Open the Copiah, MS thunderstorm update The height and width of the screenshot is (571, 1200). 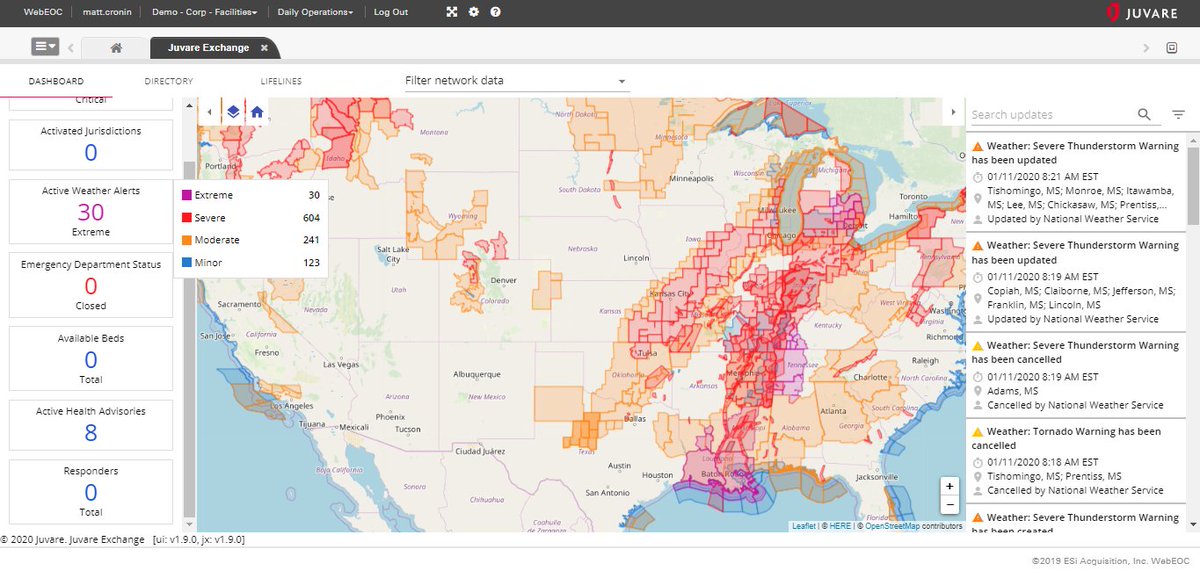[1077, 282]
